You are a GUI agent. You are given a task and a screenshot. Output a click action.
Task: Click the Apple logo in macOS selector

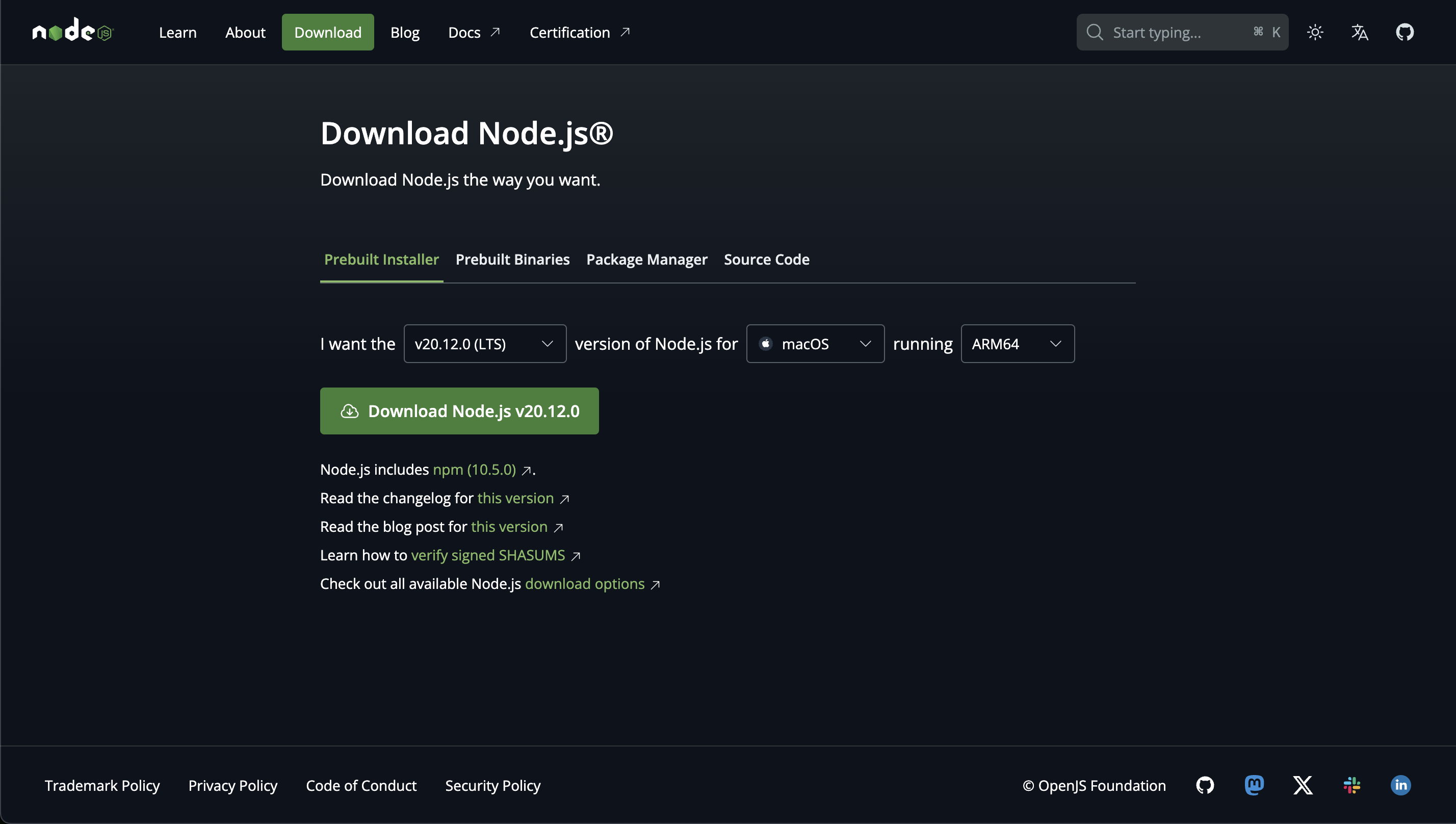pyautogui.click(x=766, y=344)
